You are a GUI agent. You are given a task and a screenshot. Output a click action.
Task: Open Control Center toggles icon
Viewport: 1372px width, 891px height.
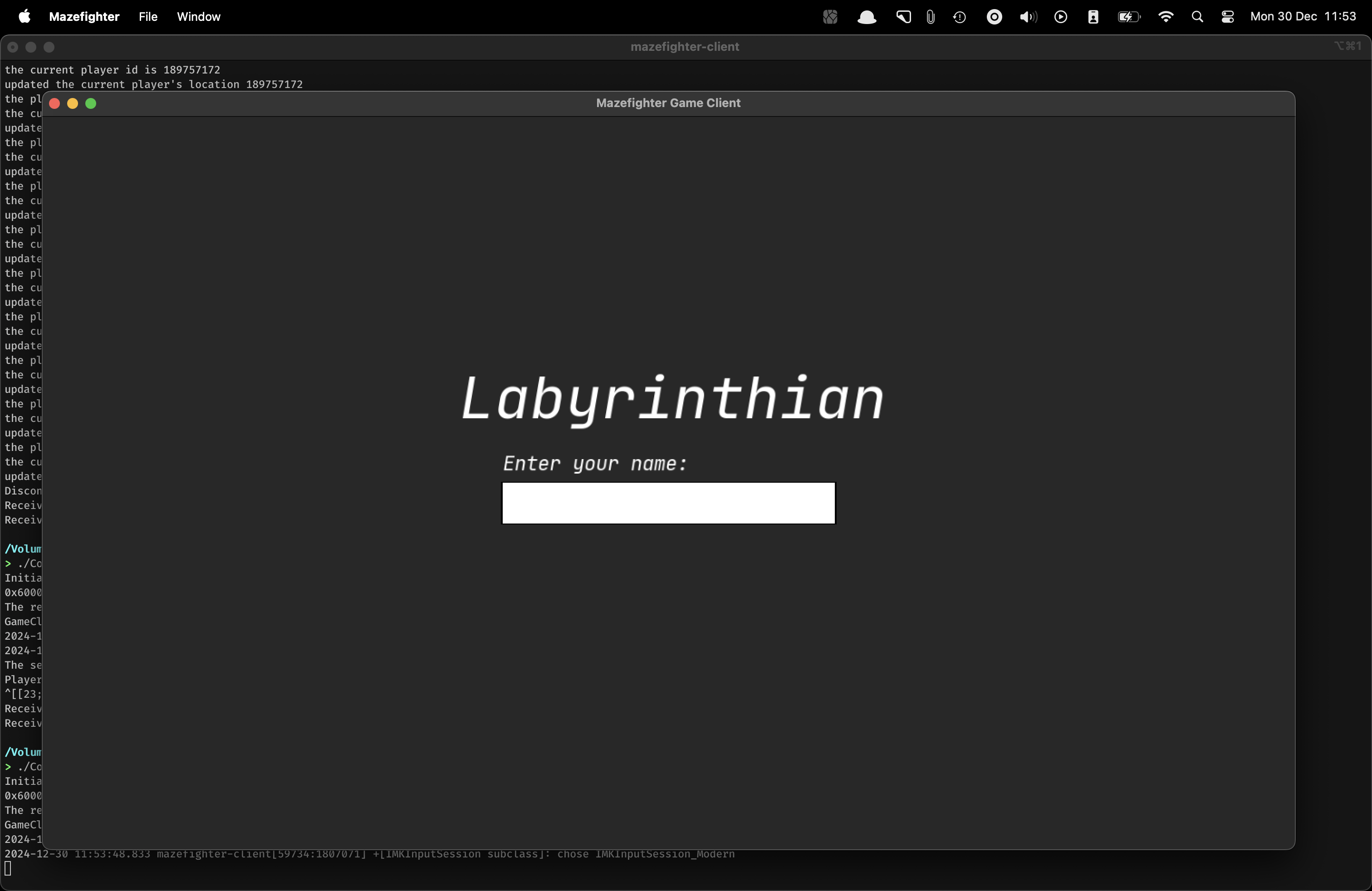click(x=1228, y=17)
